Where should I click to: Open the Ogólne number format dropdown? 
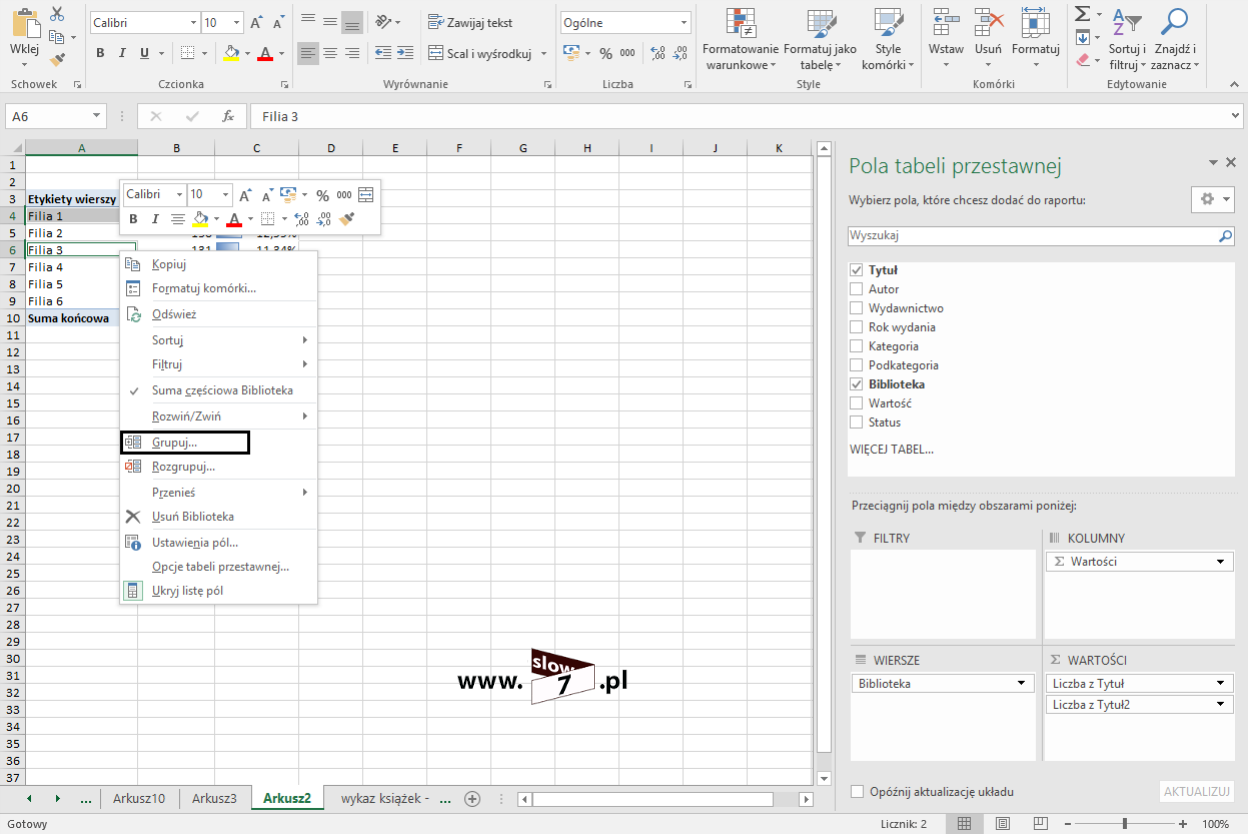coord(684,22)
